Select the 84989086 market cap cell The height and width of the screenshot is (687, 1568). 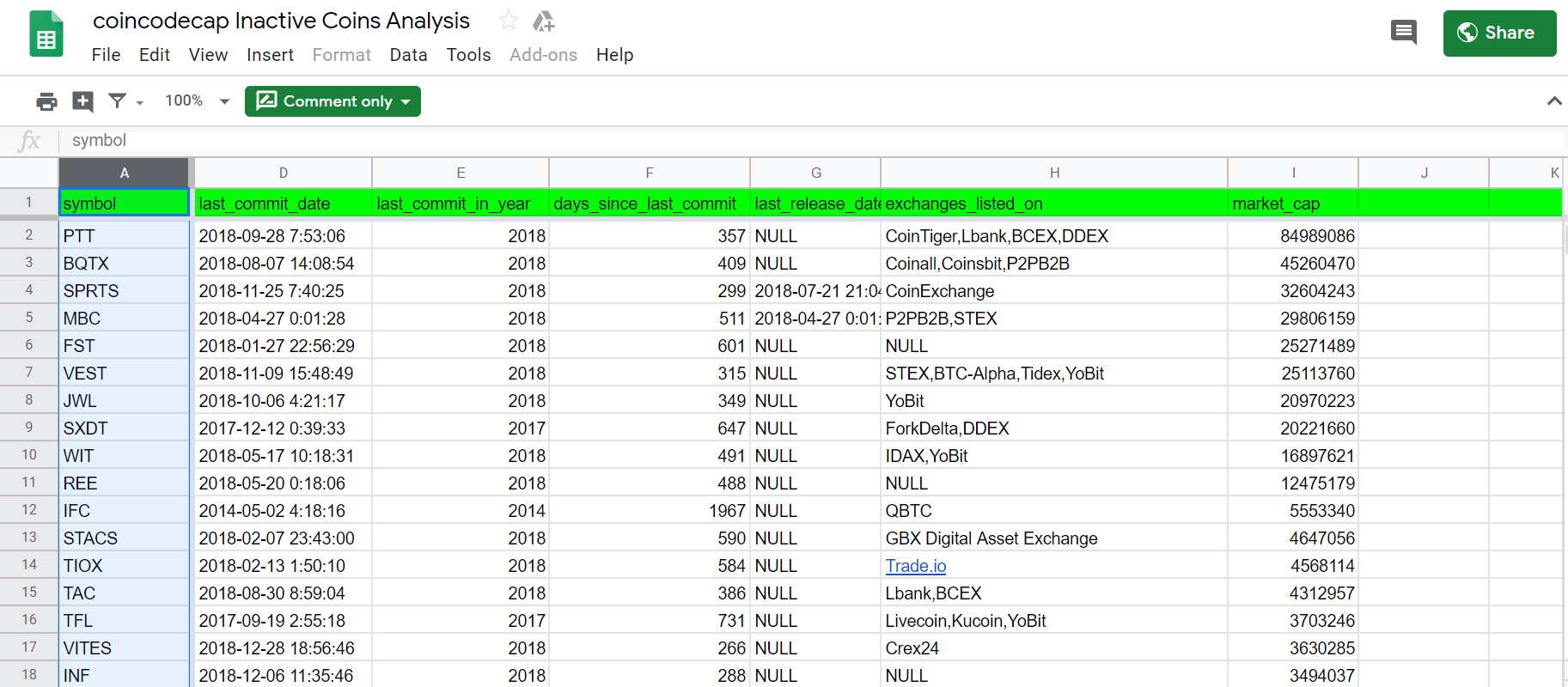pos(1293,235)
